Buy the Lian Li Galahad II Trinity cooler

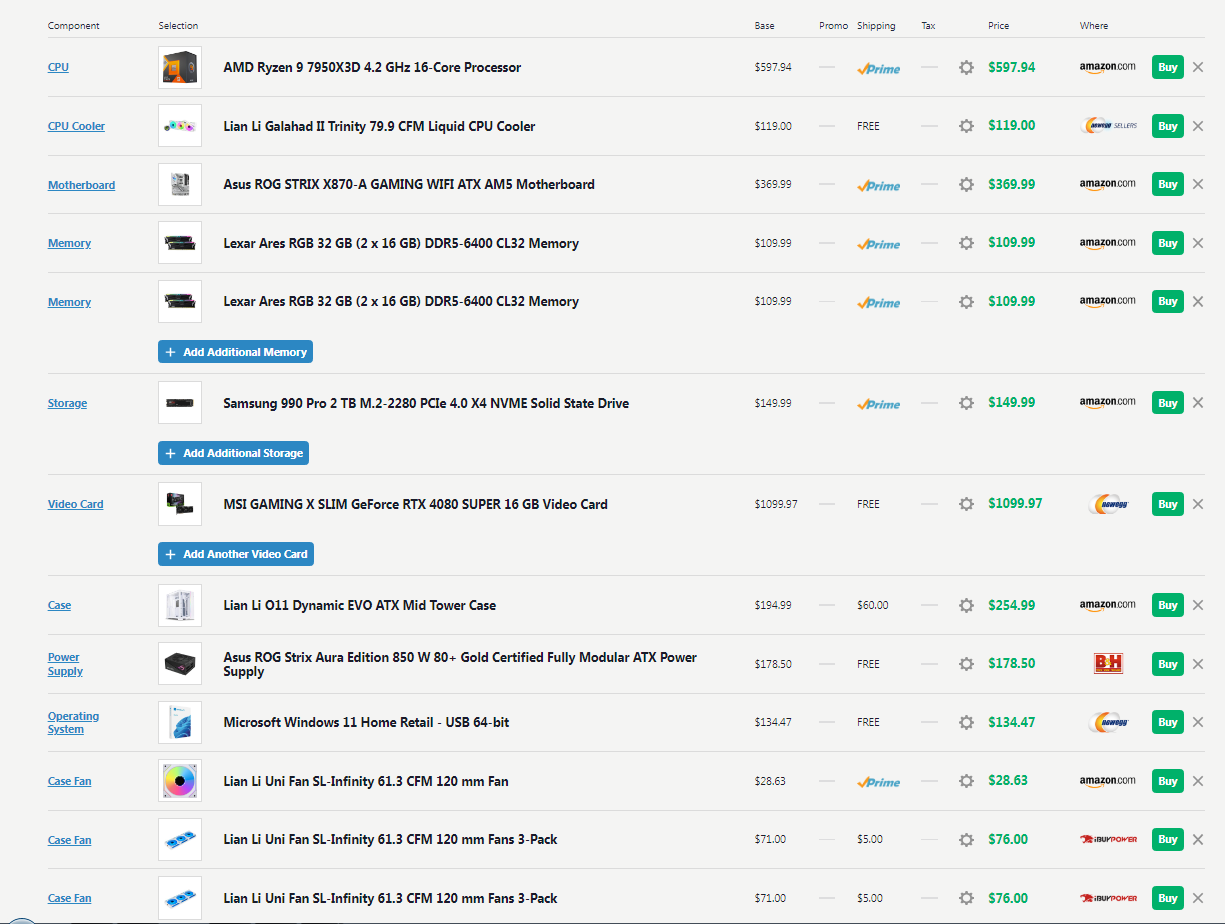(x=1168, y=126)
